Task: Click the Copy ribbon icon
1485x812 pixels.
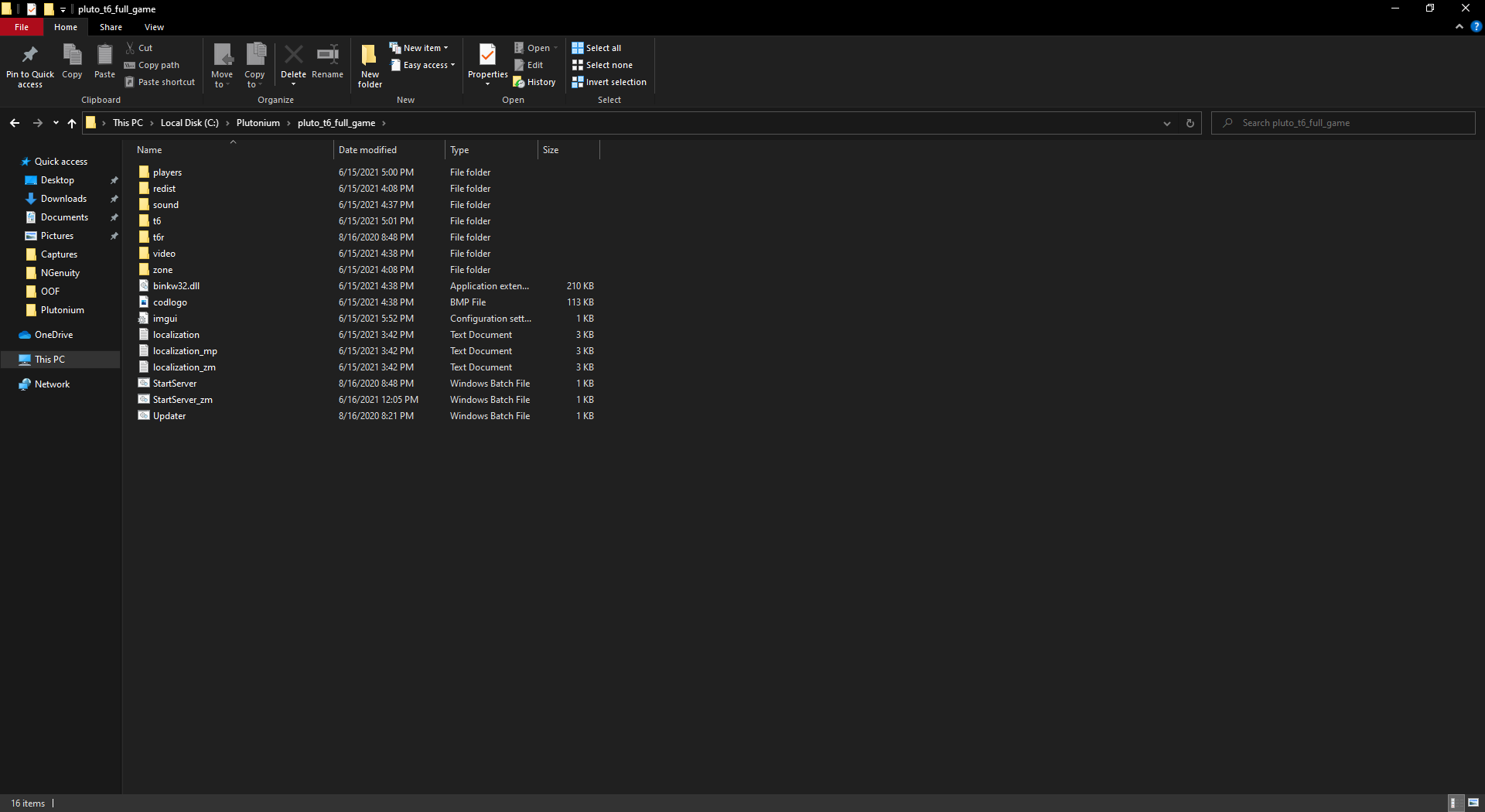Action: [x=72, y=55]
